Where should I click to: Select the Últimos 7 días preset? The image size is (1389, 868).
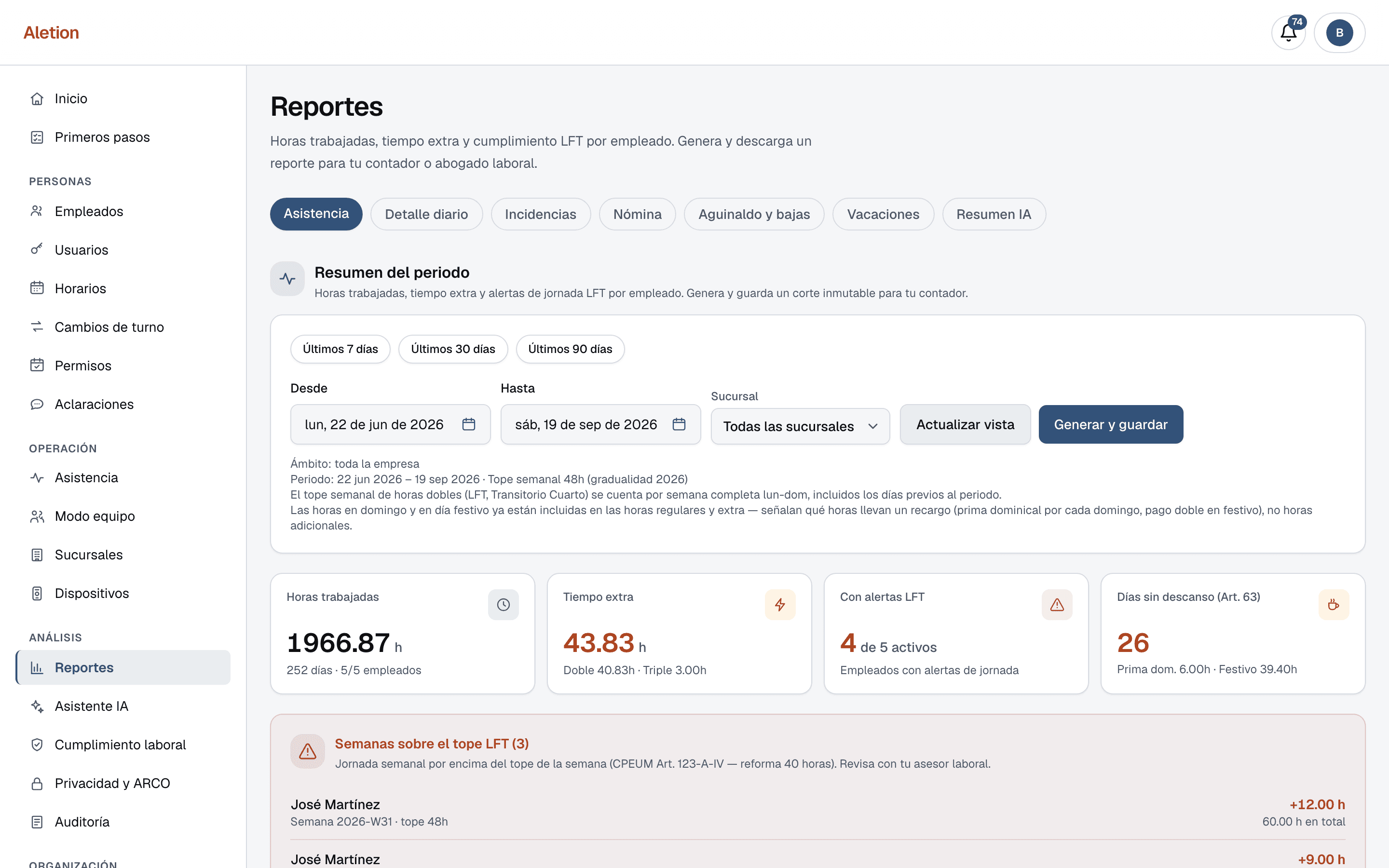click(x=340, y=349)
